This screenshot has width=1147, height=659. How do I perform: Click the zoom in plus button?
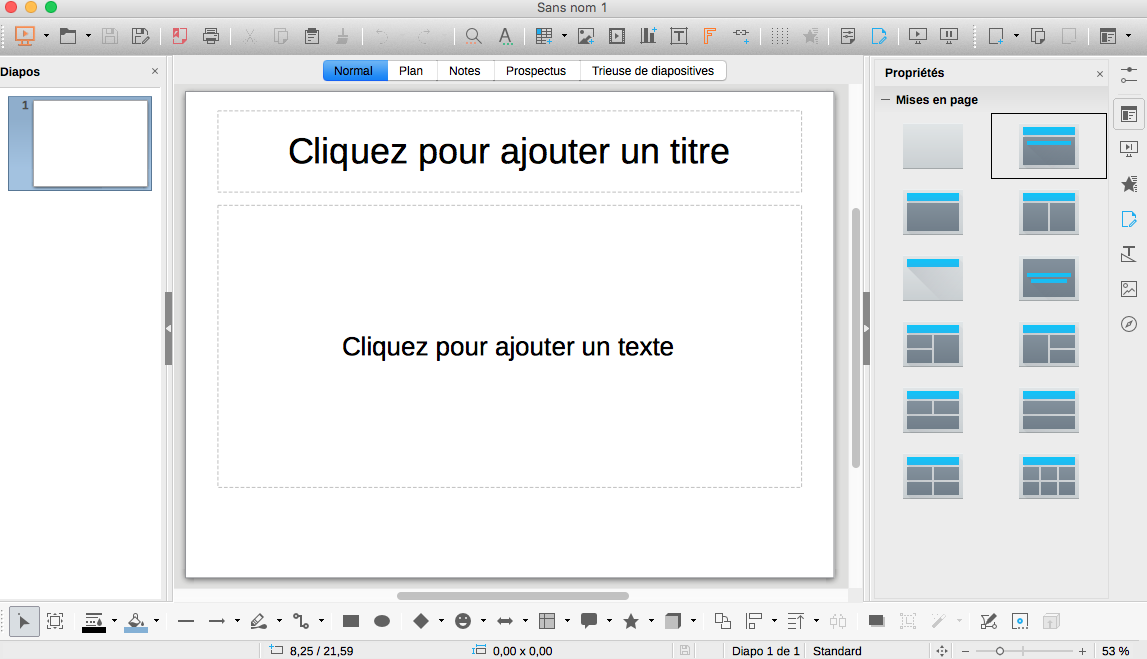[x=1082, y=651]
